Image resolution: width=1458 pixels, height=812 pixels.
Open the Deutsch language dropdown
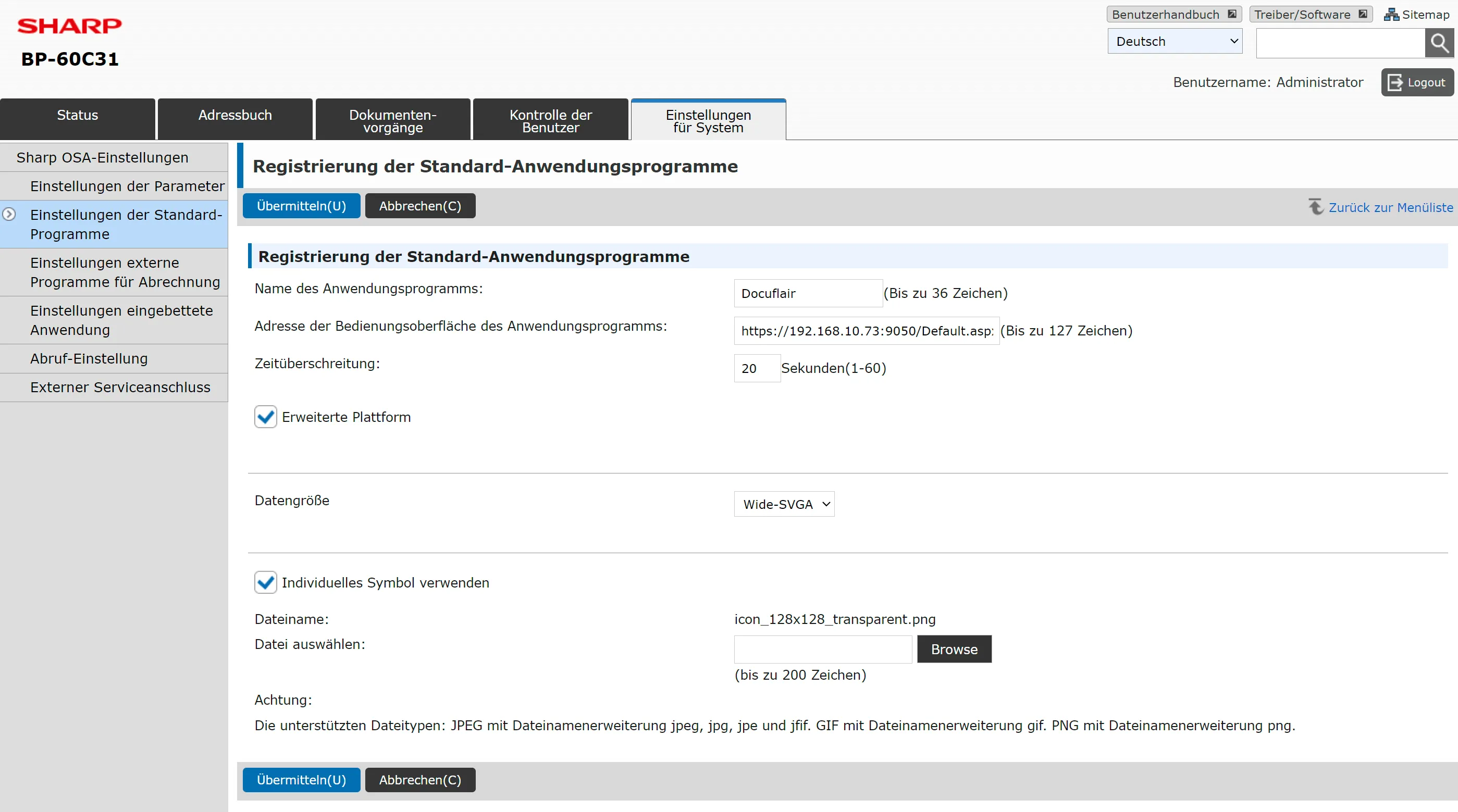click(1175, 41)
